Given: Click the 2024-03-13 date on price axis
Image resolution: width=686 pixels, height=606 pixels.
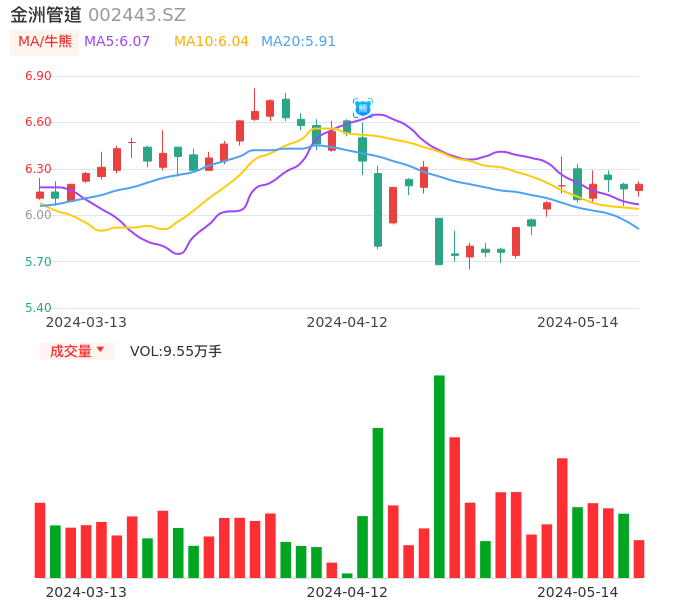Looking at the screenshot, I should 86,322.
